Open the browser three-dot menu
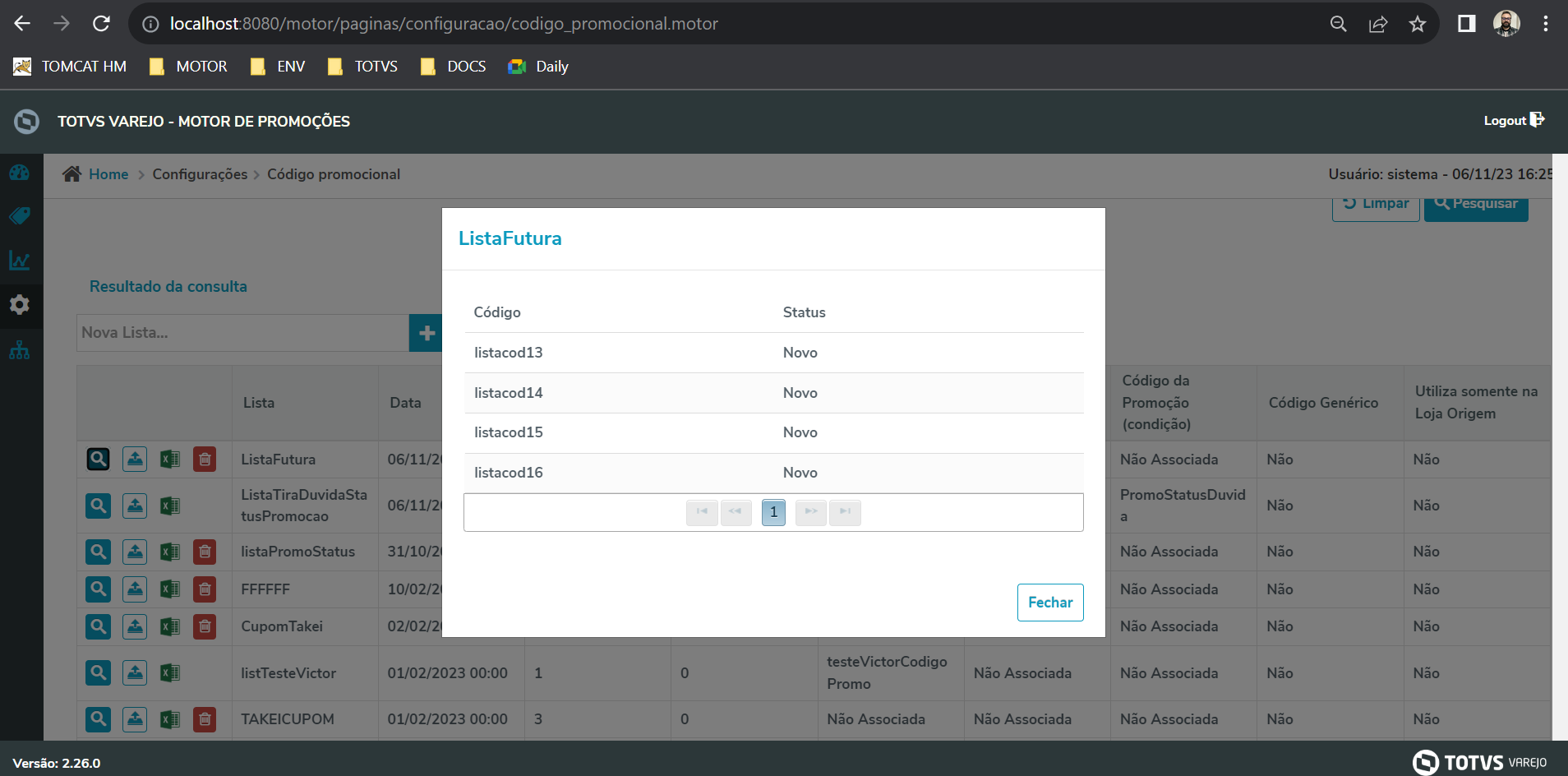The image size is (1568, 776). pyautogui.click(x=1546, y=24)
